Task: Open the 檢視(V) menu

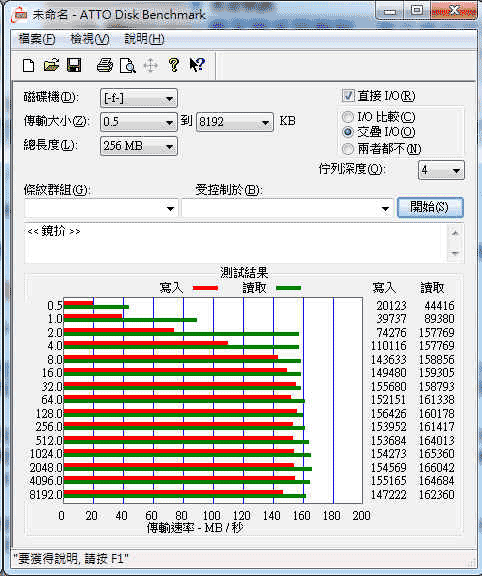Action: [x=90, y=39]
